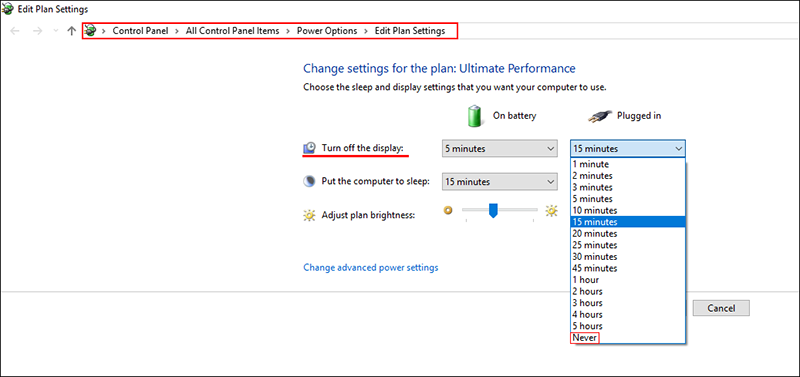Click the Edit Plan Settings breadcrumb

pyautogui.click(x=410, y=31)
